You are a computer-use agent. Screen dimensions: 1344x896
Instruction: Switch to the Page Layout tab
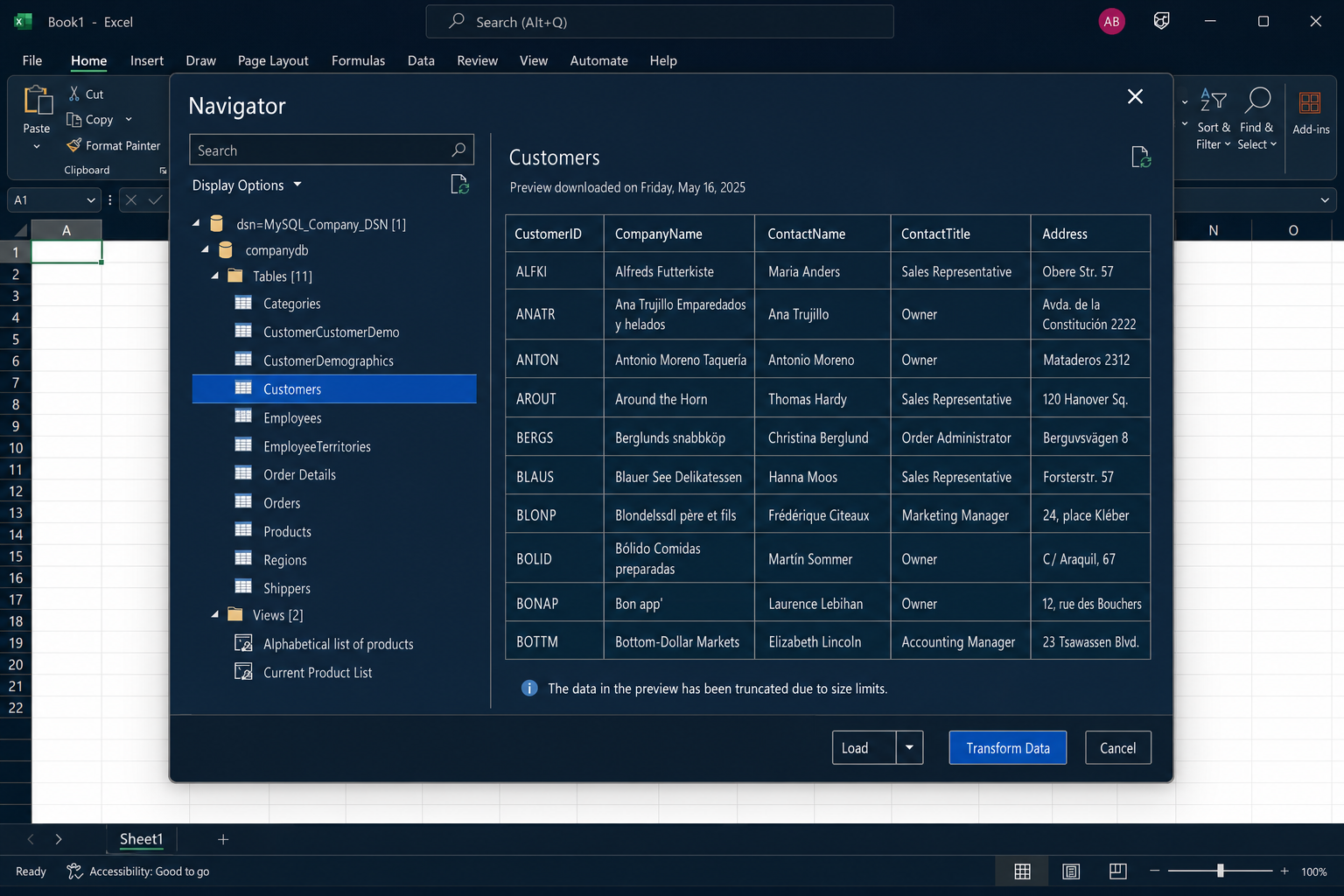tap(273, 60)
